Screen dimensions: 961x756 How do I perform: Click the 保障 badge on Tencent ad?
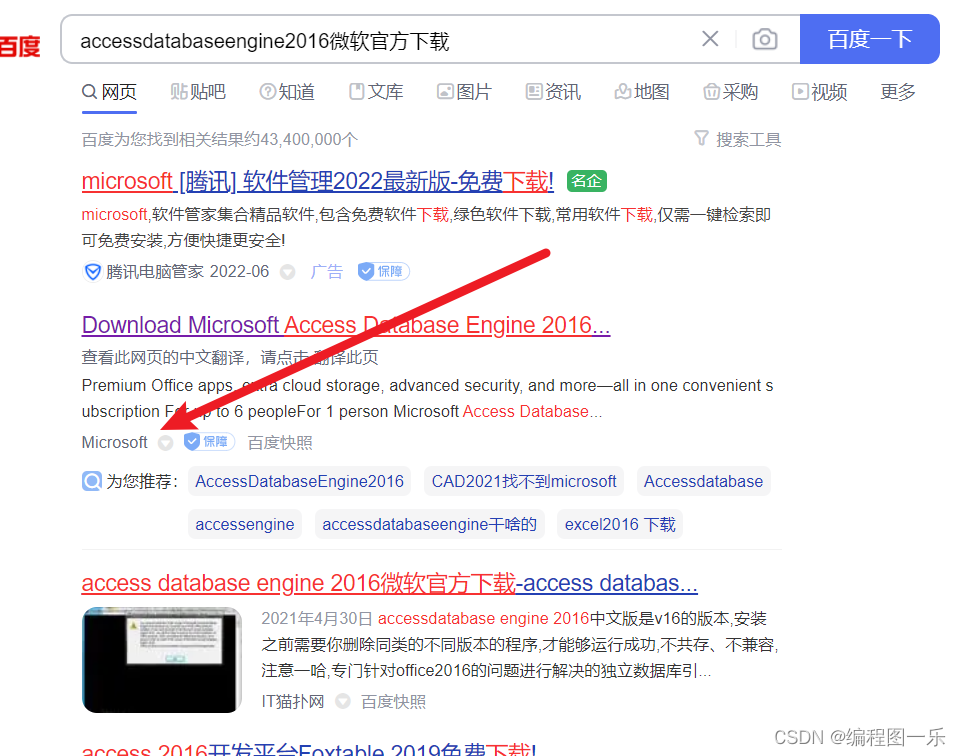point(384,271)
